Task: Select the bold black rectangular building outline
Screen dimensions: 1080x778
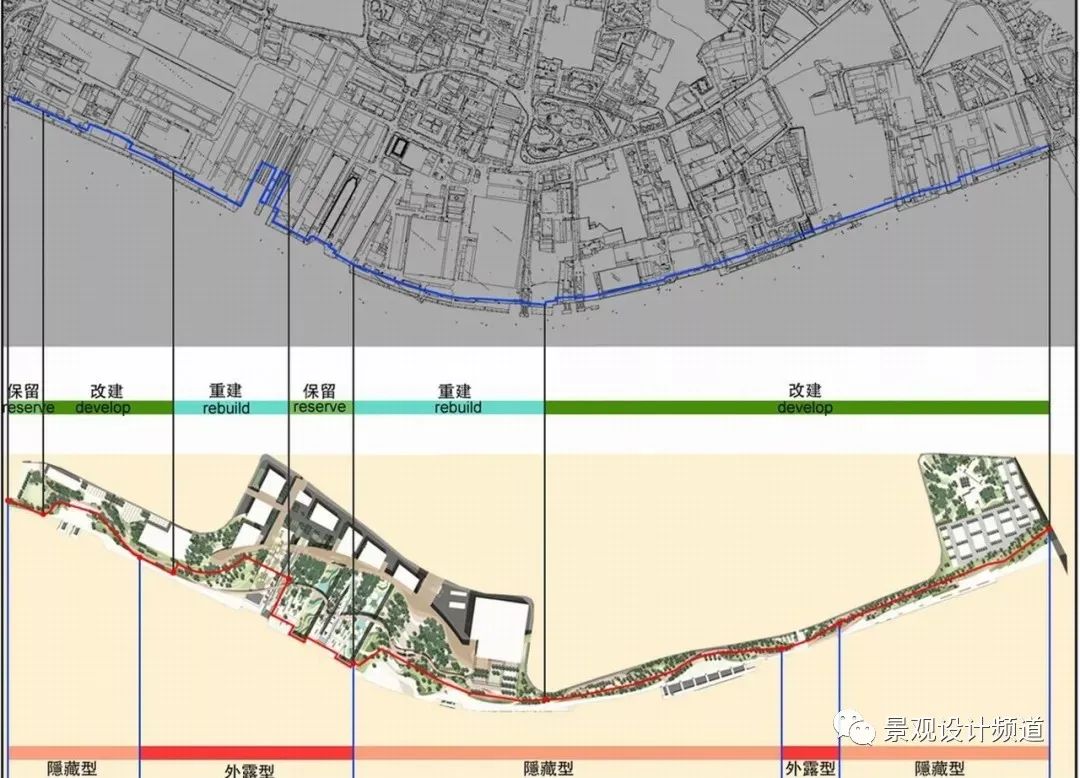Action: pyautogui.click(x=400, y=147)
